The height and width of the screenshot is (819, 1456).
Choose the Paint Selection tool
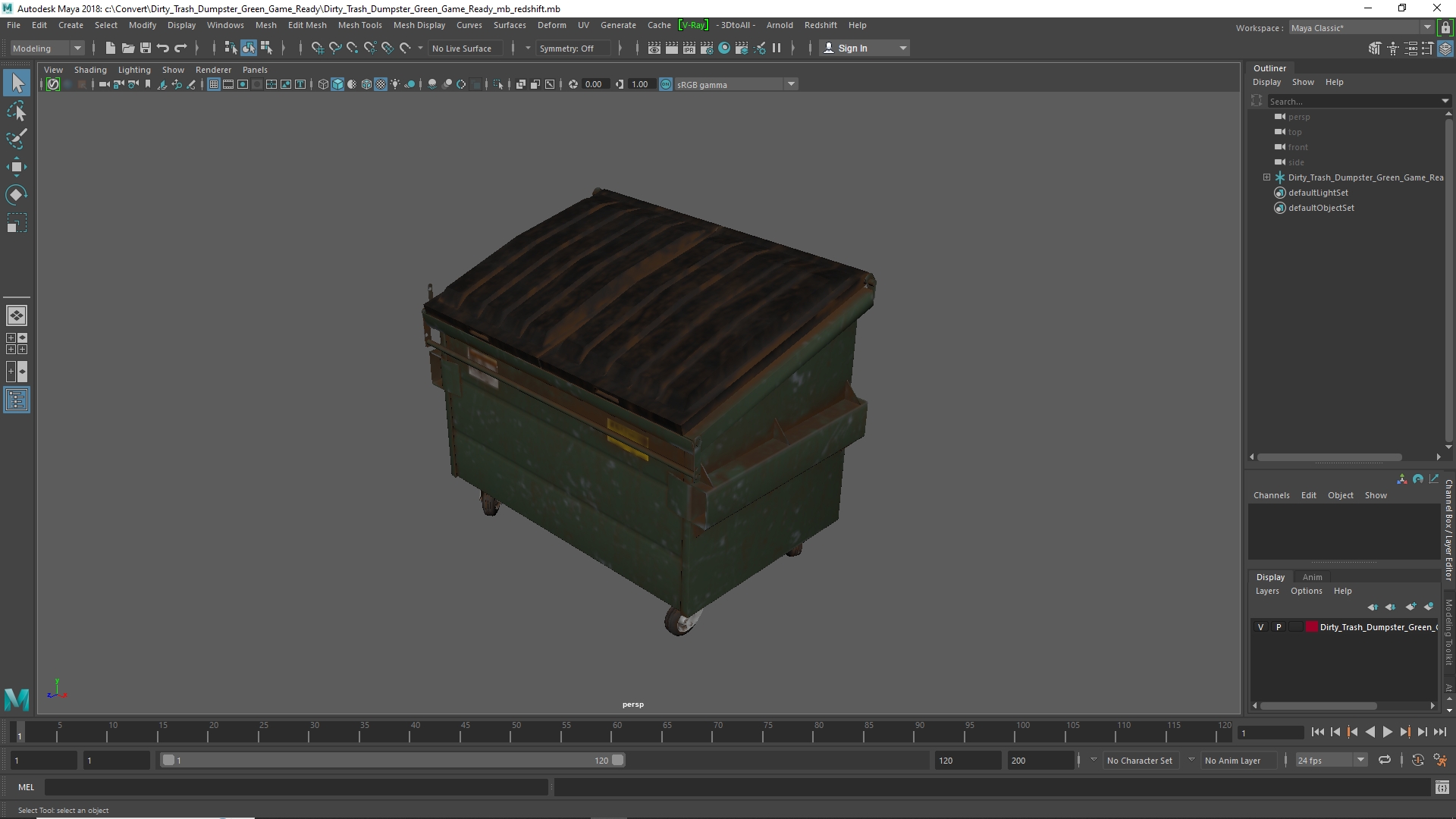click(x=17, y=139)
